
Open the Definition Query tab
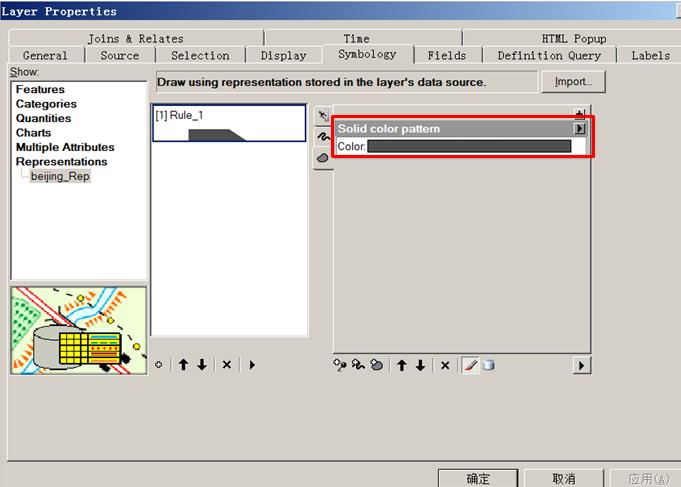pos(549,55)
